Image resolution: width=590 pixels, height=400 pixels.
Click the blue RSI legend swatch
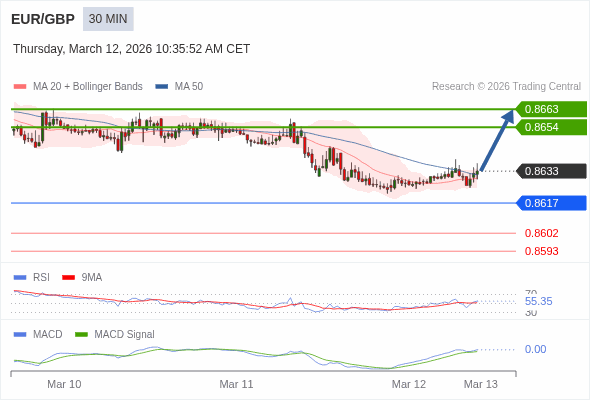point(20,278)
